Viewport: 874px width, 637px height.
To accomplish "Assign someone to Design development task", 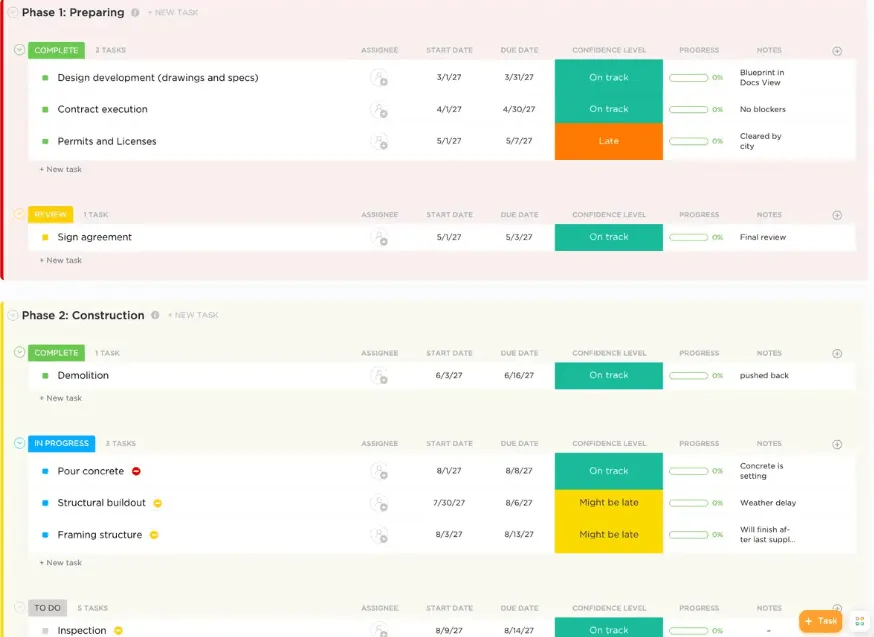I will (379, 77).
